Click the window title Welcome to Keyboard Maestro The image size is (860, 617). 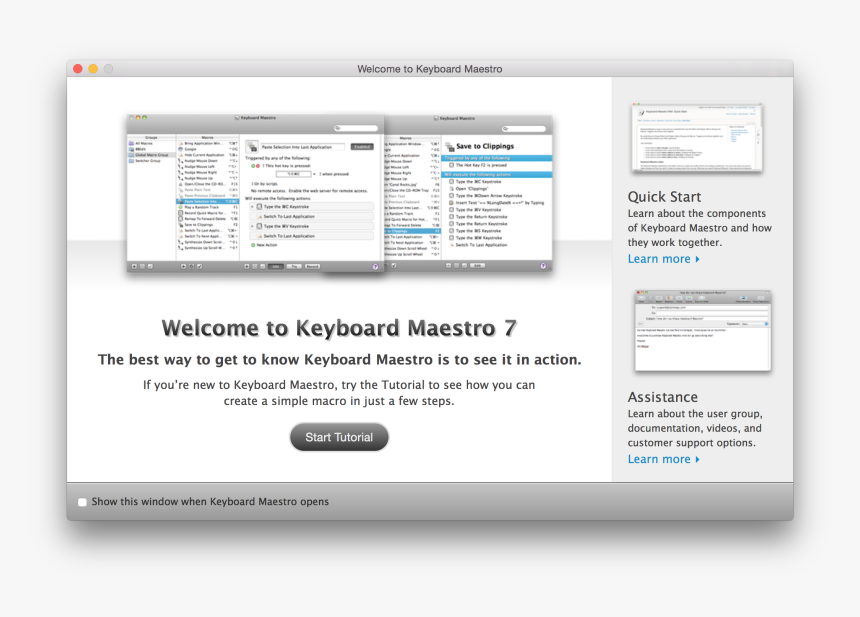(429, 69)
